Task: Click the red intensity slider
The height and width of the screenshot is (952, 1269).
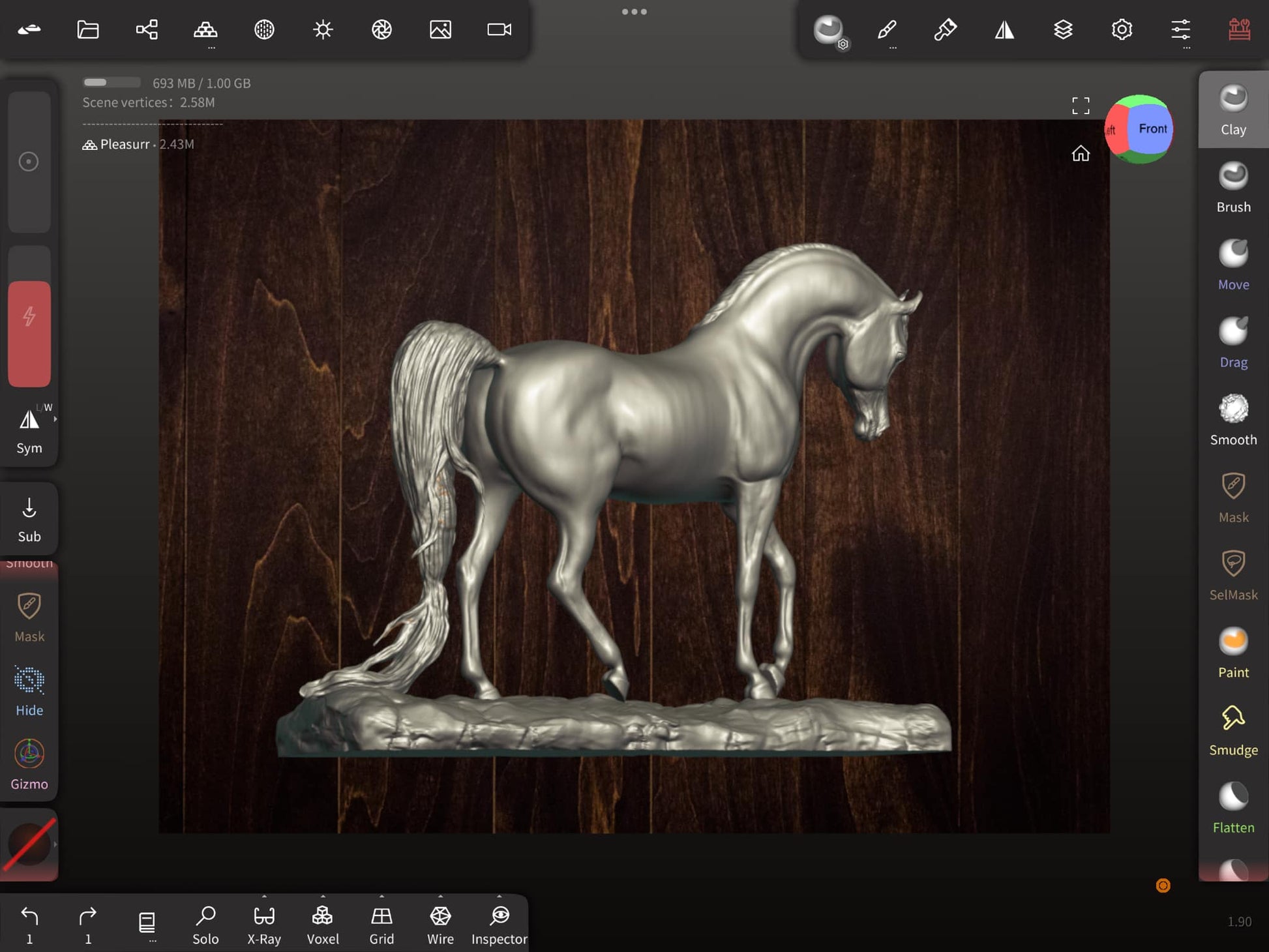Action: [x=29, y=333]
